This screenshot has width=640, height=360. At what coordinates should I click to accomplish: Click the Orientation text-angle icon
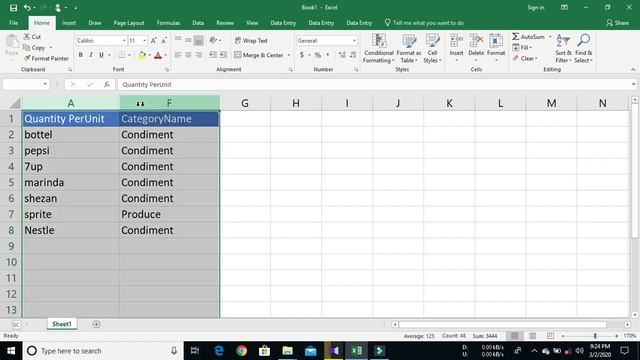[x=213, y=40]
